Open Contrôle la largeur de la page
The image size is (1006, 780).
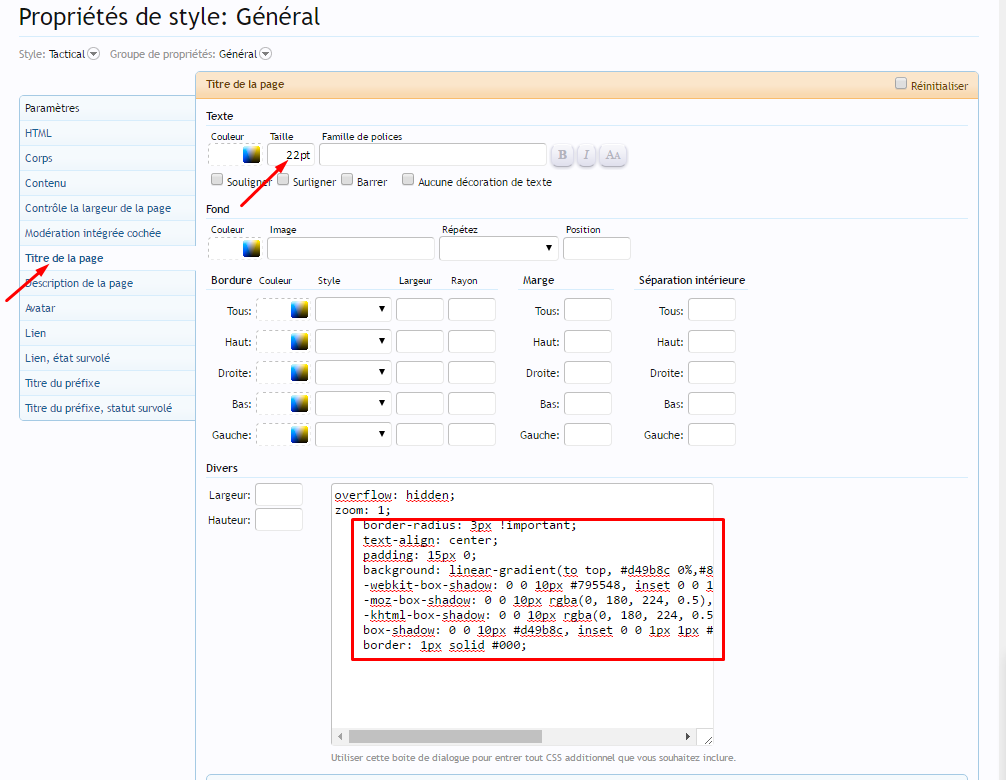pos(98,208)
